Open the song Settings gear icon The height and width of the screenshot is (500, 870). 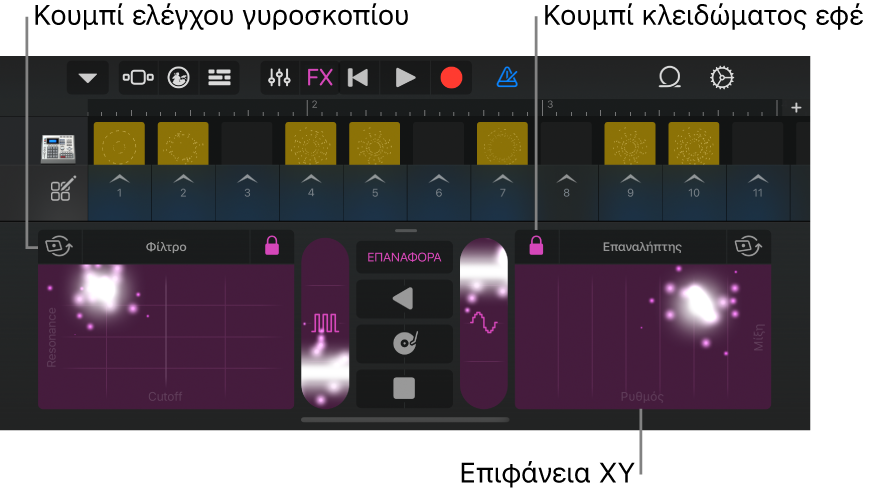[x=722, y=78]
